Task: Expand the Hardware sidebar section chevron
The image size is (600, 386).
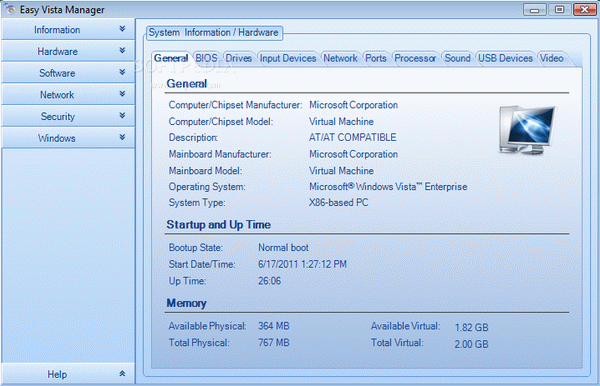Action: point(122,50)
